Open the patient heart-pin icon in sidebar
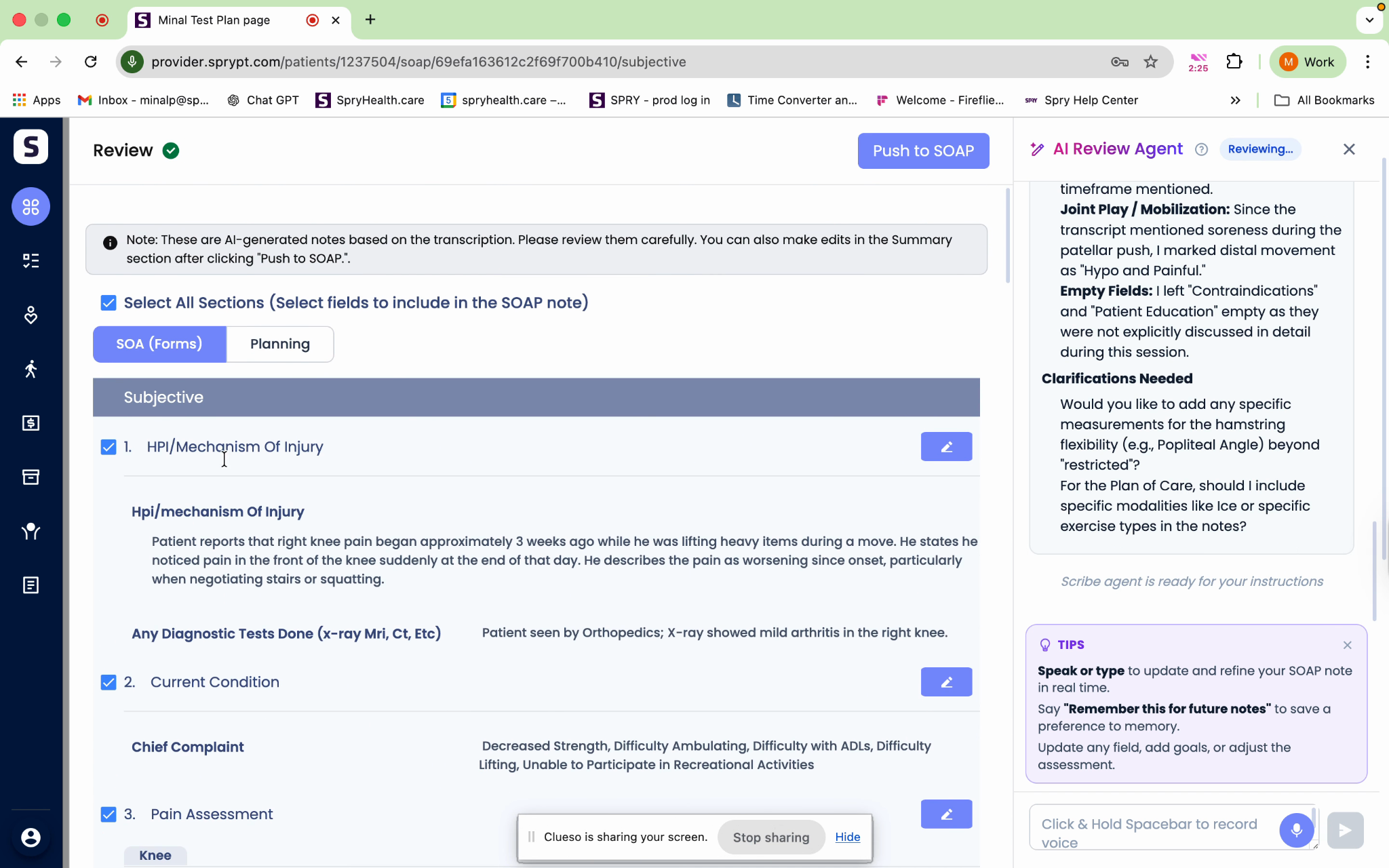This screenshot has width=1389, height=868. (x=31, y=315)
